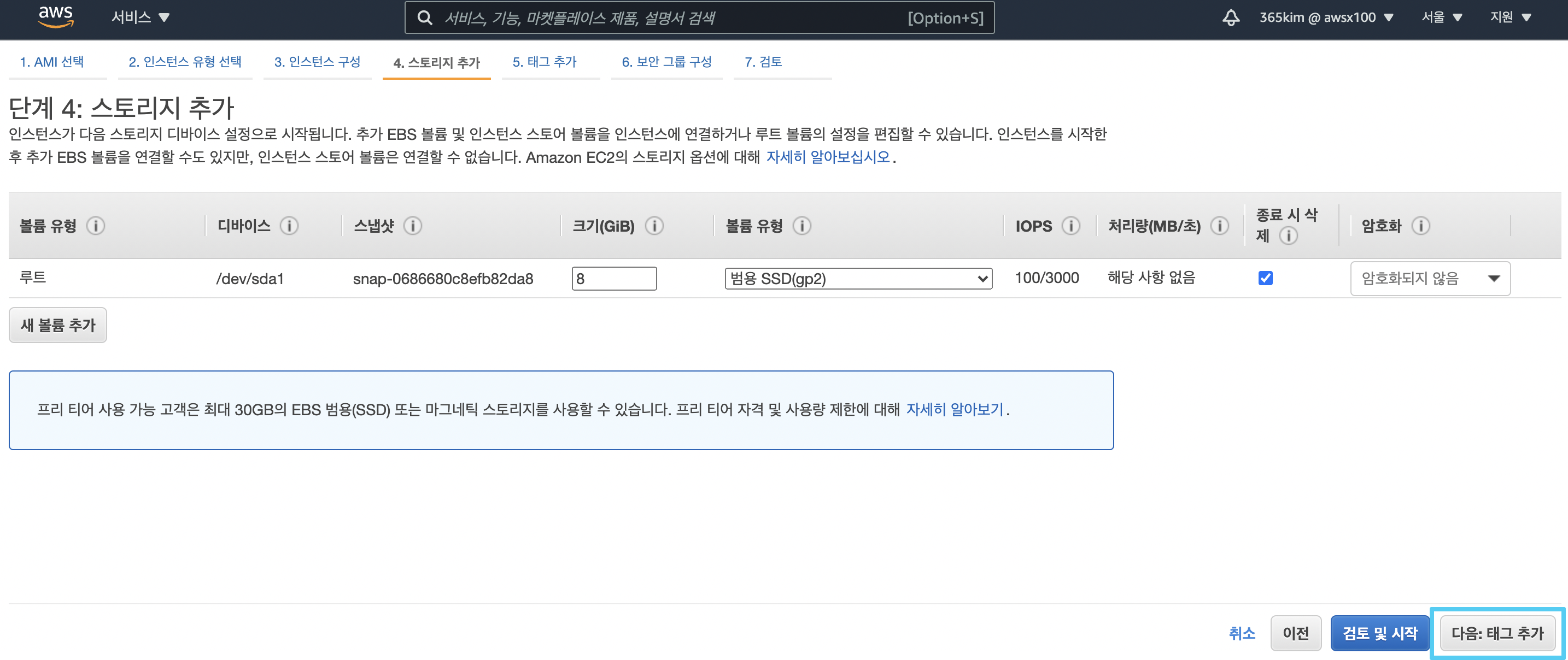Click the 자세히 알아보기 free tier link

[x=955, y=410]
